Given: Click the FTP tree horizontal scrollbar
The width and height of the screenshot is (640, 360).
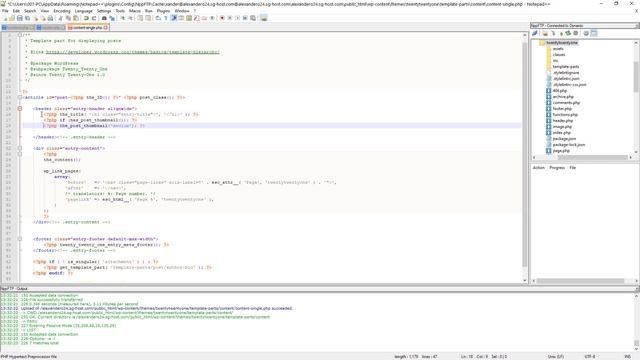Looking at the screenshot, I should click(592, 157).
